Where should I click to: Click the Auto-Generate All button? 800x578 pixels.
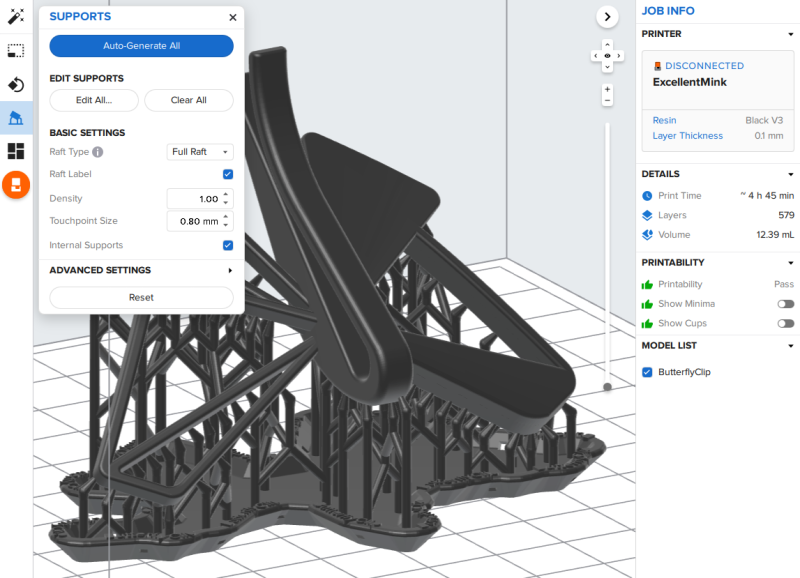click(141, 46)
